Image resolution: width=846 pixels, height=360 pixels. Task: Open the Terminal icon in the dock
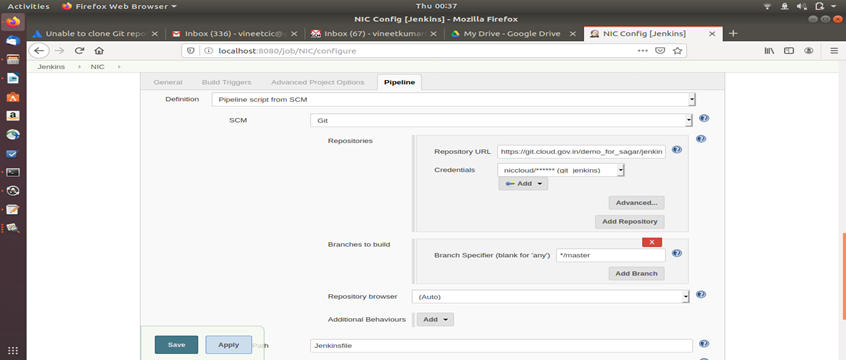coord(13,172)
